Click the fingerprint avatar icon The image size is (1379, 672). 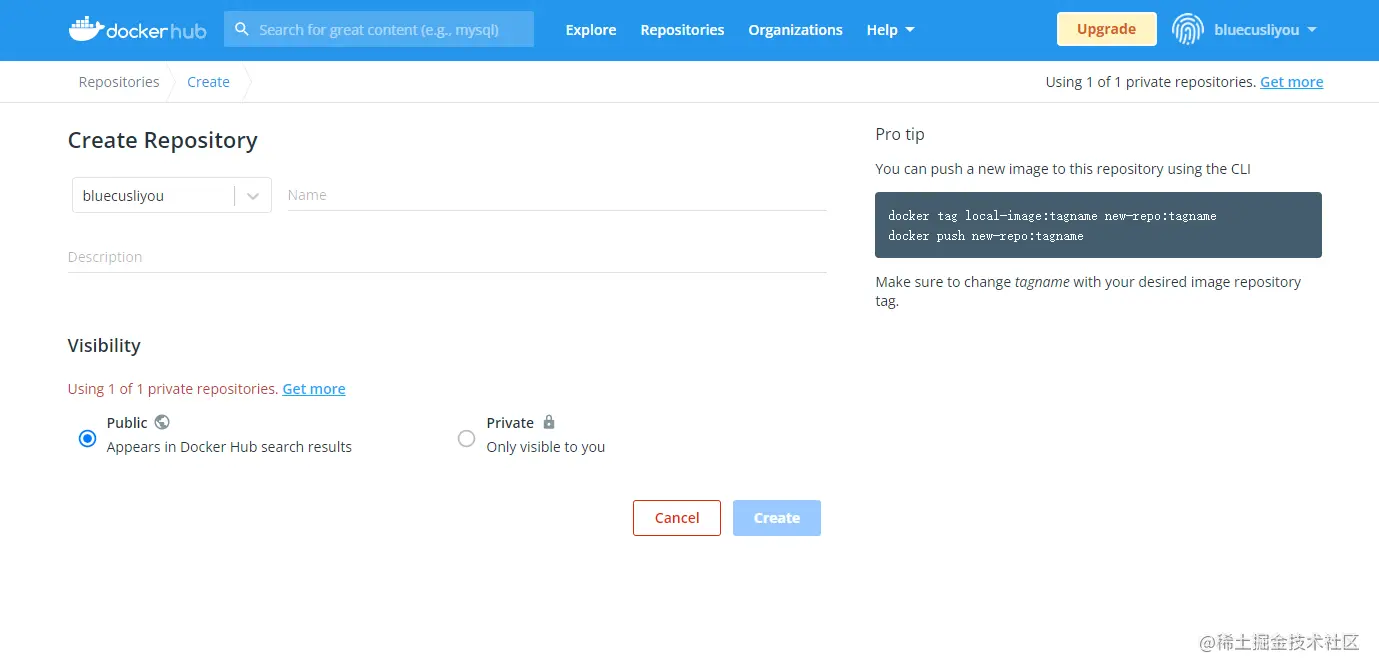[1188, 30]
